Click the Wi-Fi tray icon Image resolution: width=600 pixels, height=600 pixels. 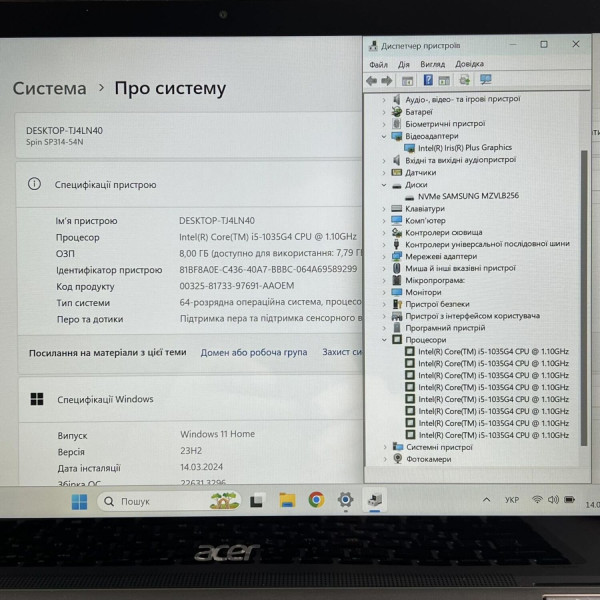(x=537, y=499)
